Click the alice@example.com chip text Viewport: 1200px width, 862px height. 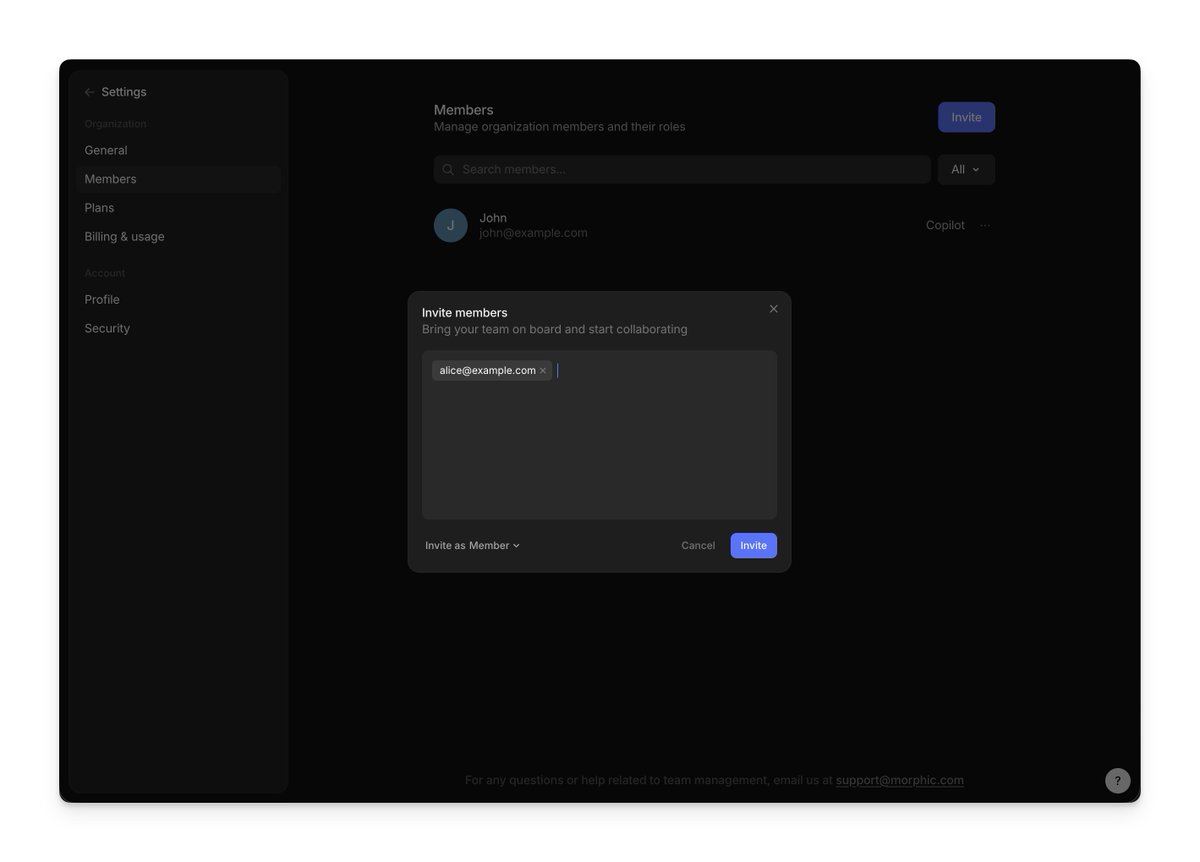point(487,371)
